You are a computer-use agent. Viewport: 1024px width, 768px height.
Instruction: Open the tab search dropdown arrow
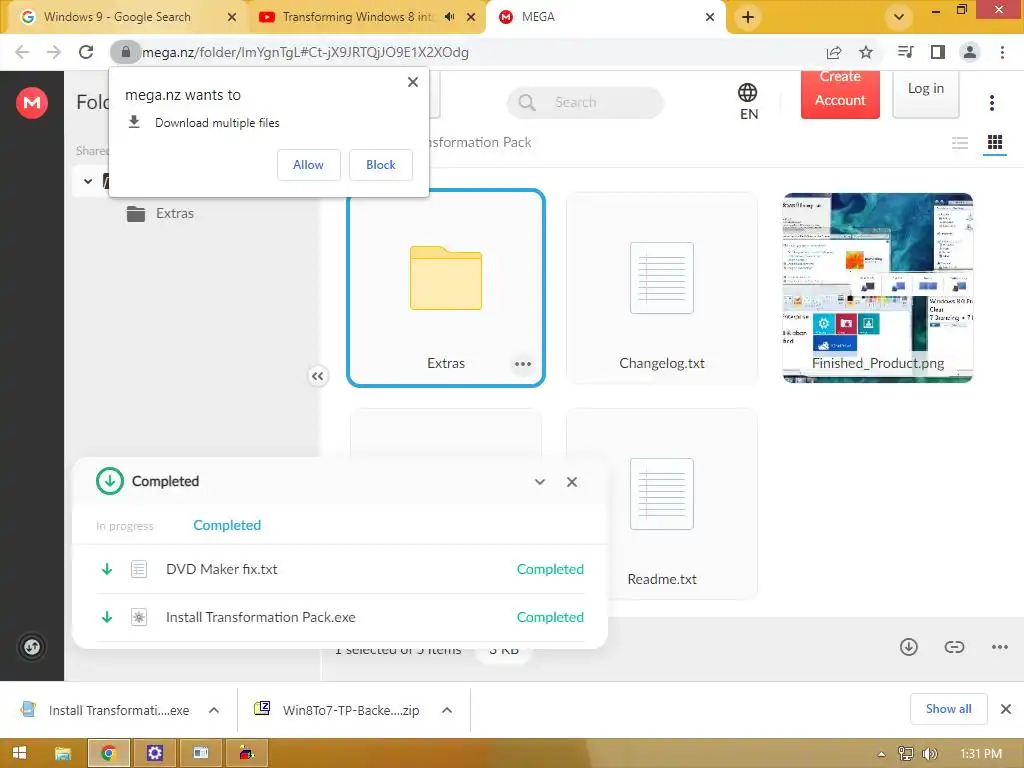(899, 17)
